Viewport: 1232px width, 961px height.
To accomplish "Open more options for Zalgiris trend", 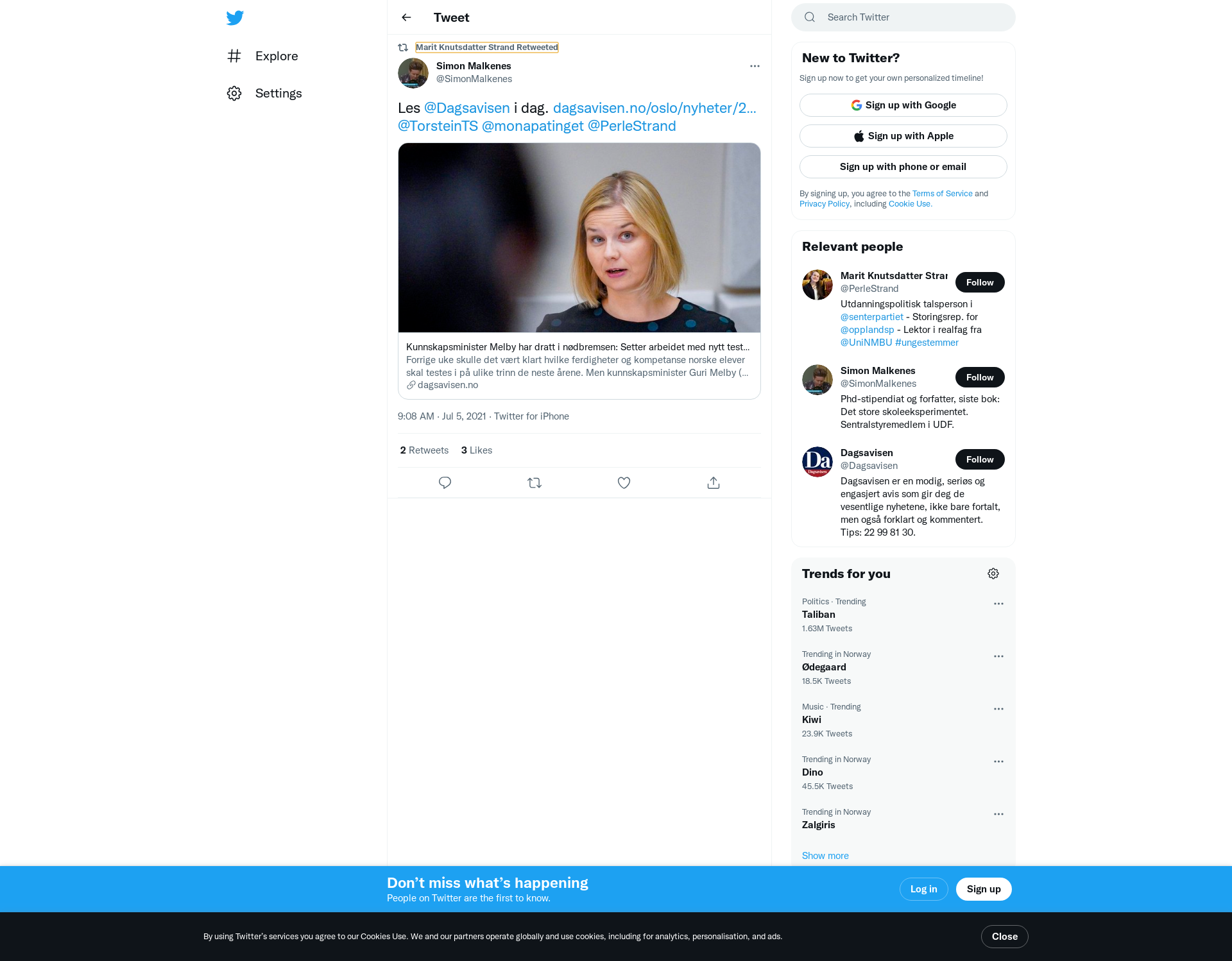I will tap(998, 814).
